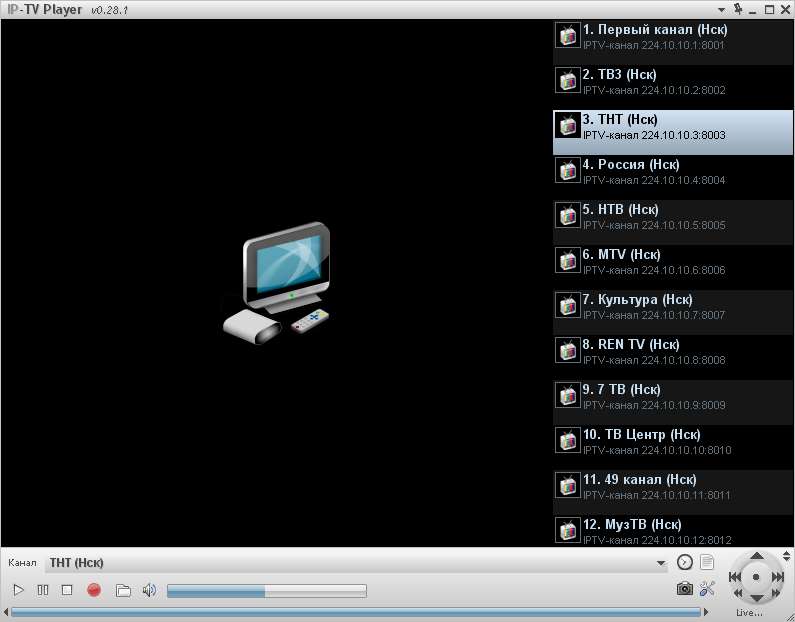Open the Канал channel dropdown

point(661,563)
